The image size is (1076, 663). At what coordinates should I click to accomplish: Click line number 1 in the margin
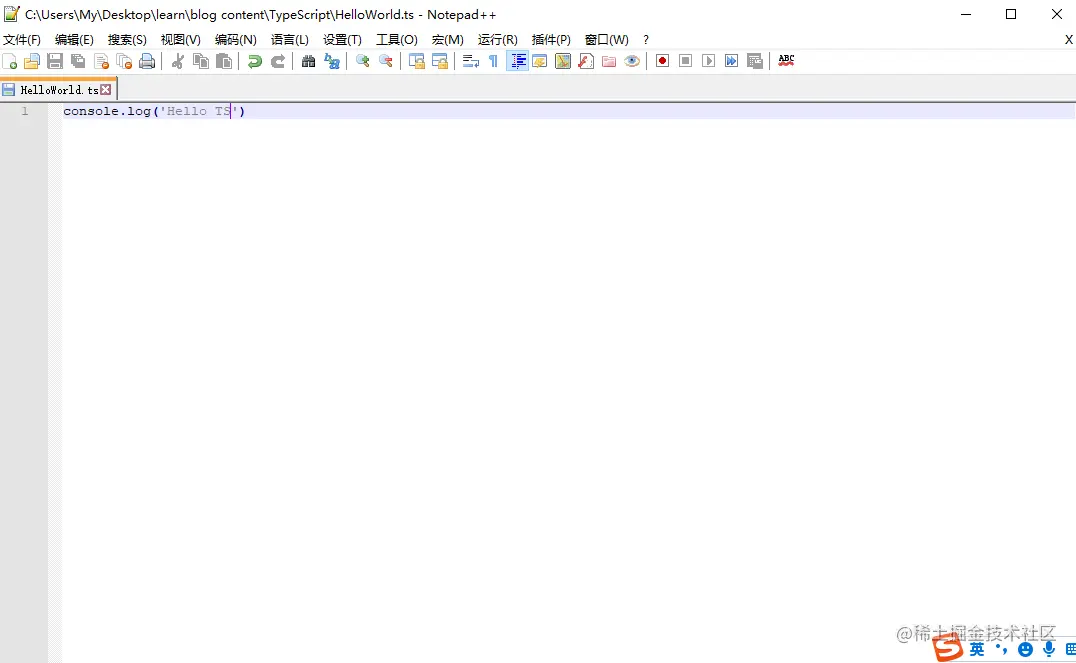click(25, 111)
